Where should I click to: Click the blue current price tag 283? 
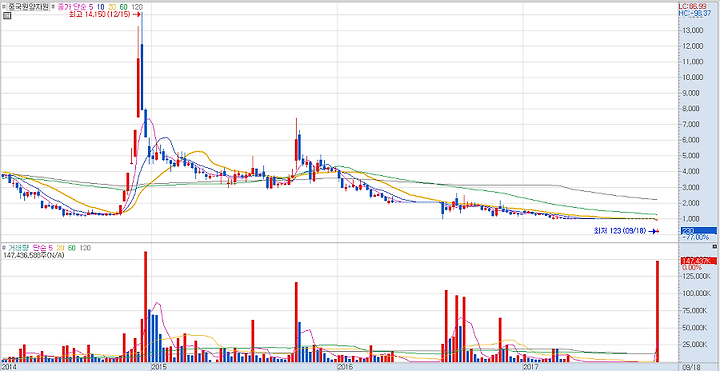(x=698, y=230)
